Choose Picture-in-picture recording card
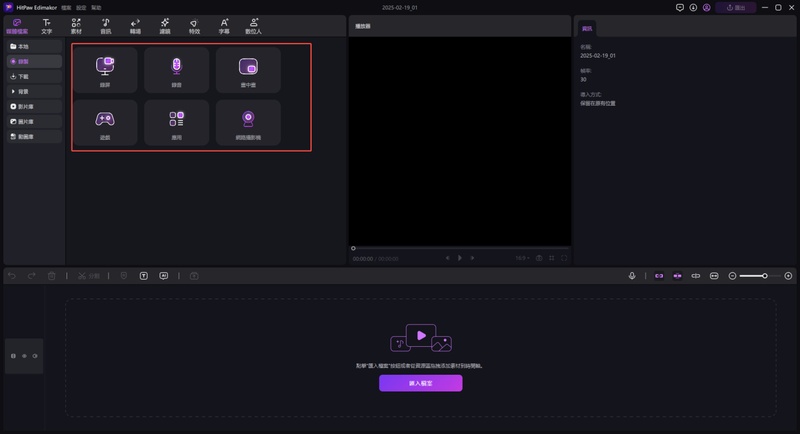 coord(248,70)
